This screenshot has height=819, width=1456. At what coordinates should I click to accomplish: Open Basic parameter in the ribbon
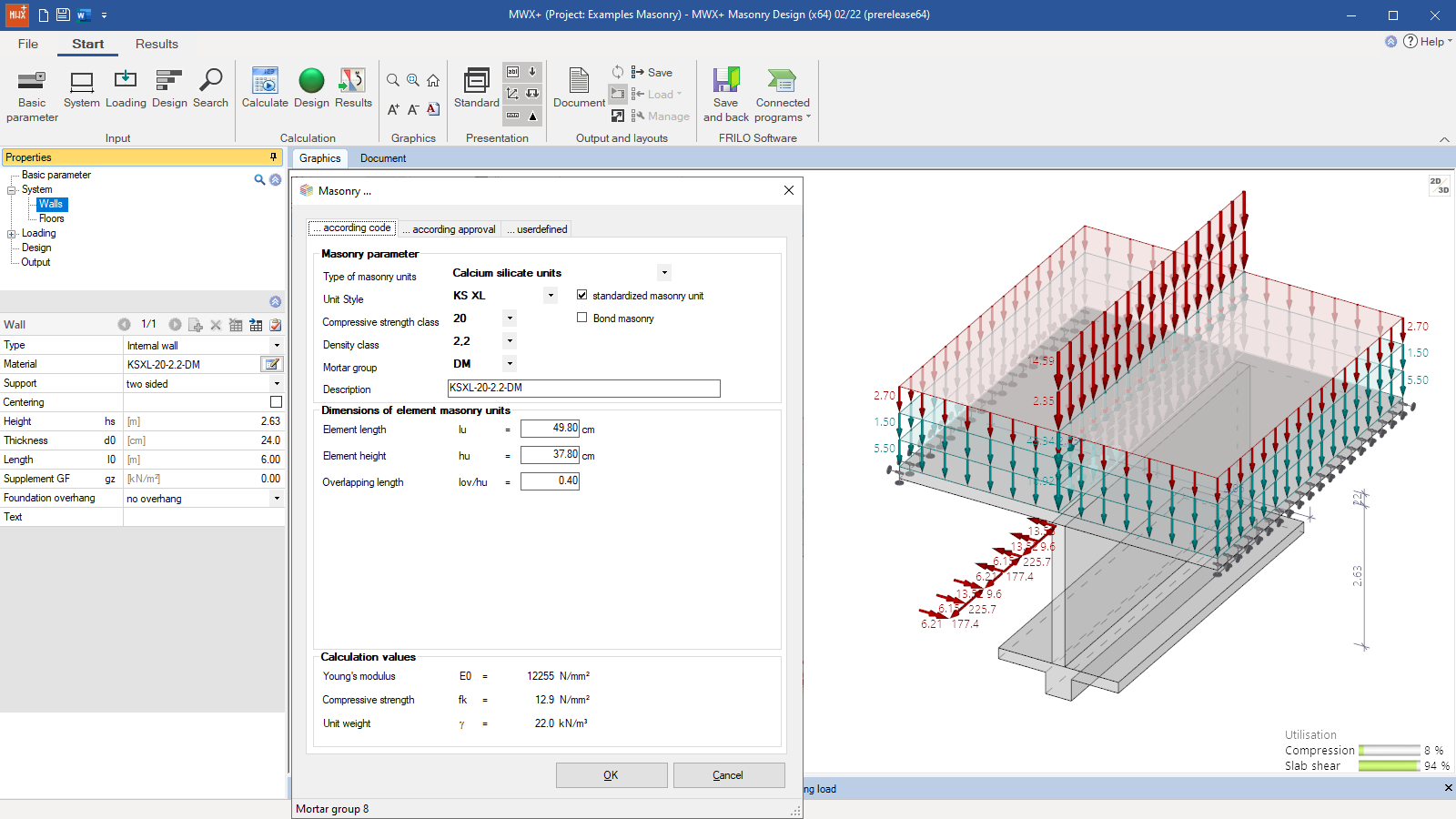[32, 96]
